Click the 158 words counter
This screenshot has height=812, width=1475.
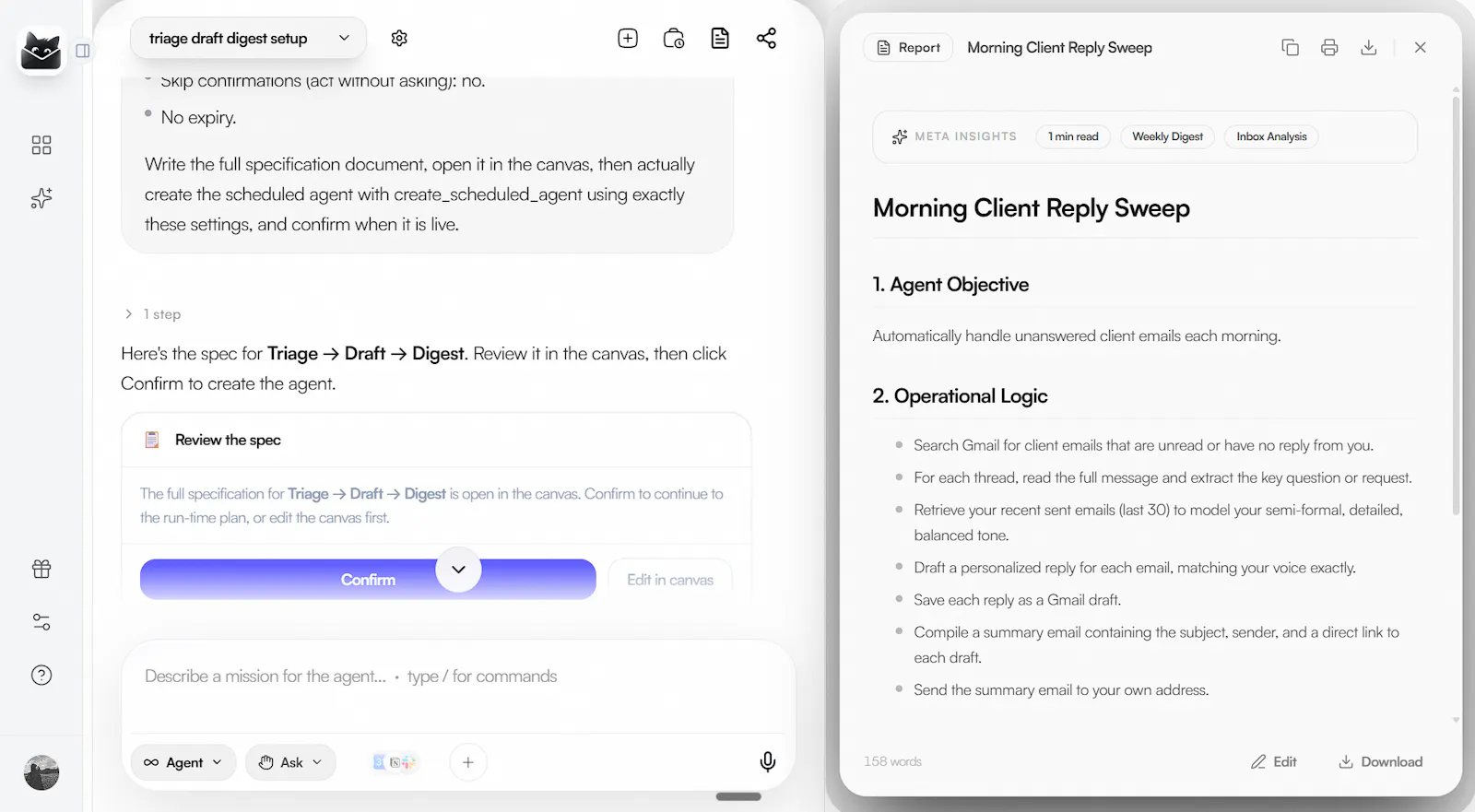(x=892, y=761)
